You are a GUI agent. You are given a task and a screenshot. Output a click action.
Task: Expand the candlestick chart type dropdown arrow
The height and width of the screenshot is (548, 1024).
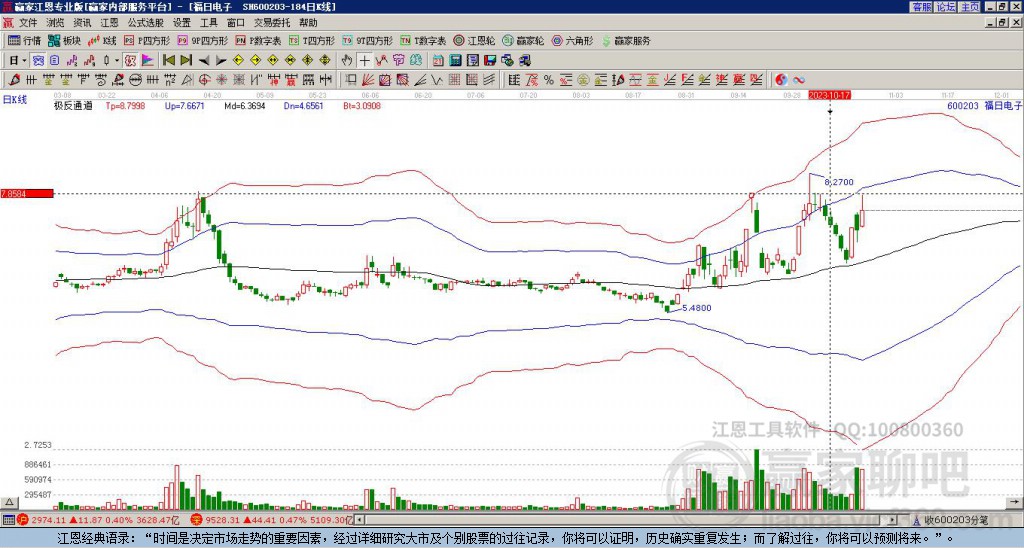[117, 61]
